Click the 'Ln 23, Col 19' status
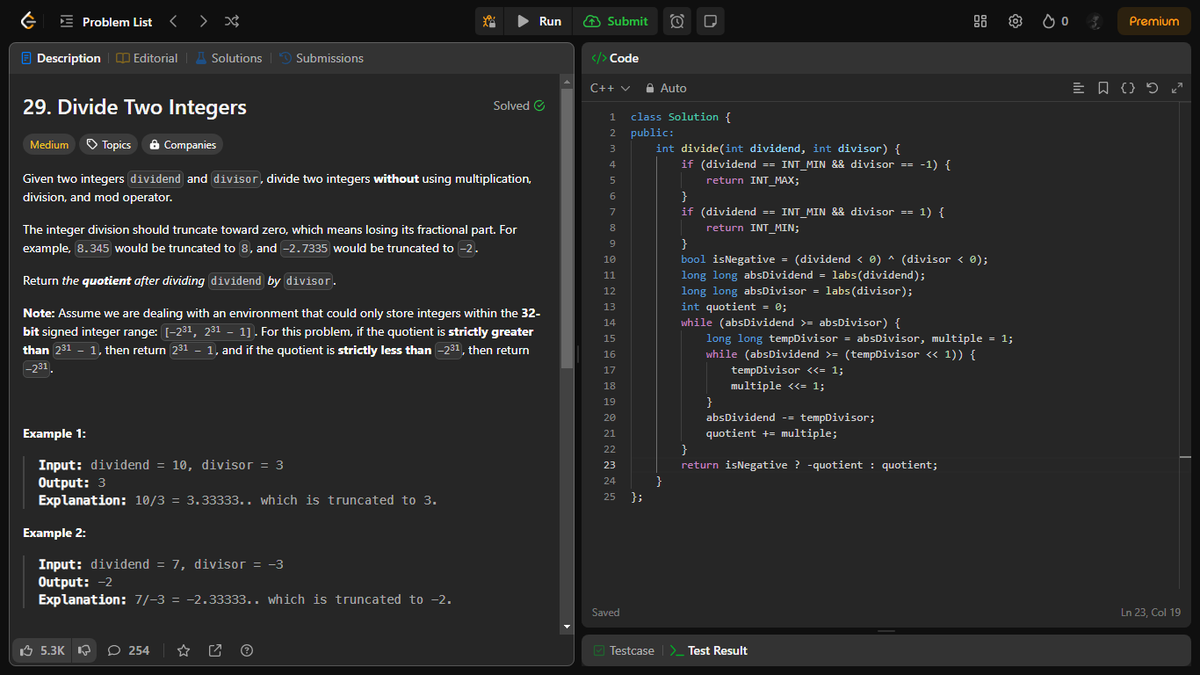 click(1151, 612)
